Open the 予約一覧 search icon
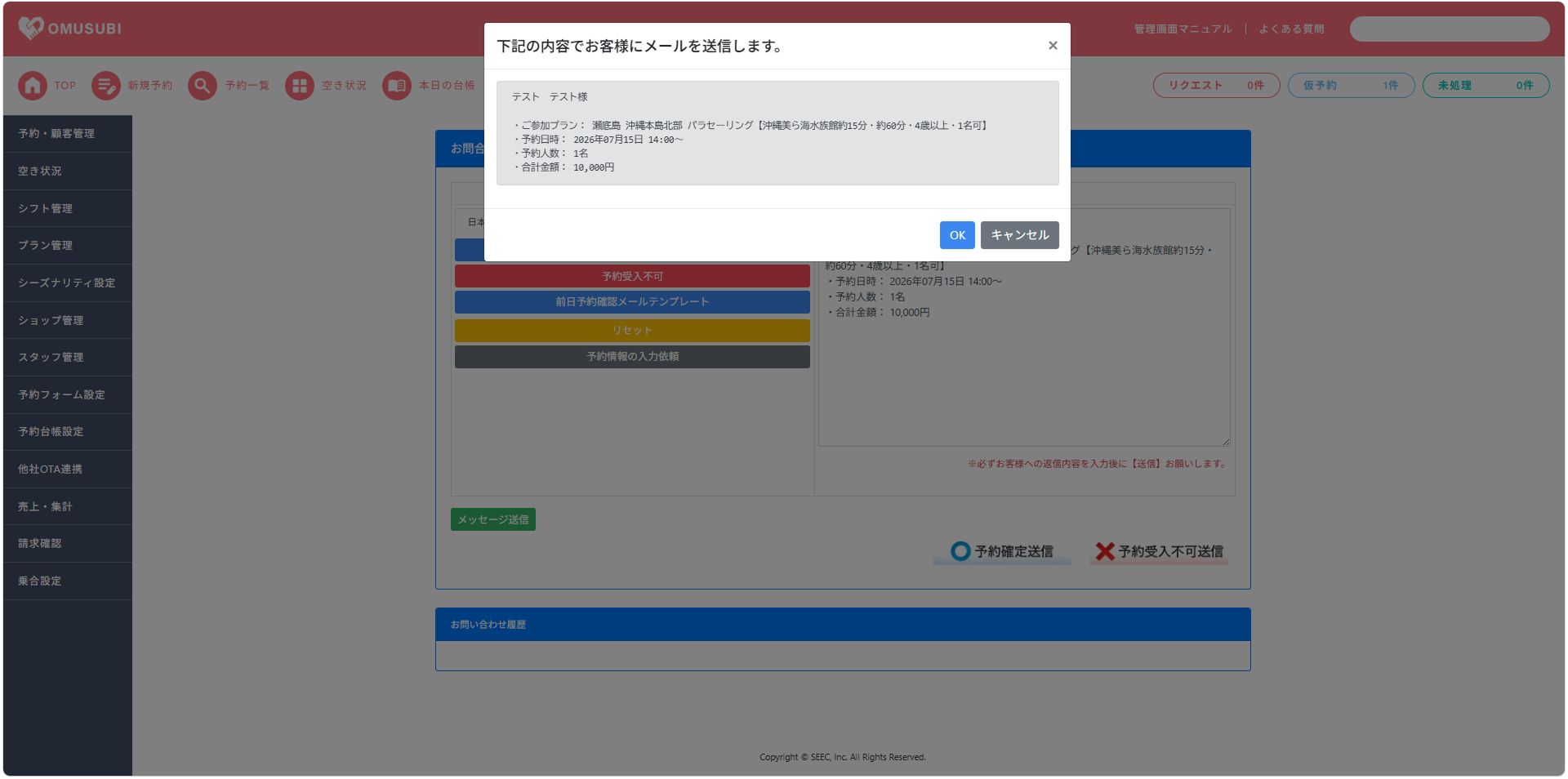Viewport: 1568px width, 779px height. (x=202, y=85)
